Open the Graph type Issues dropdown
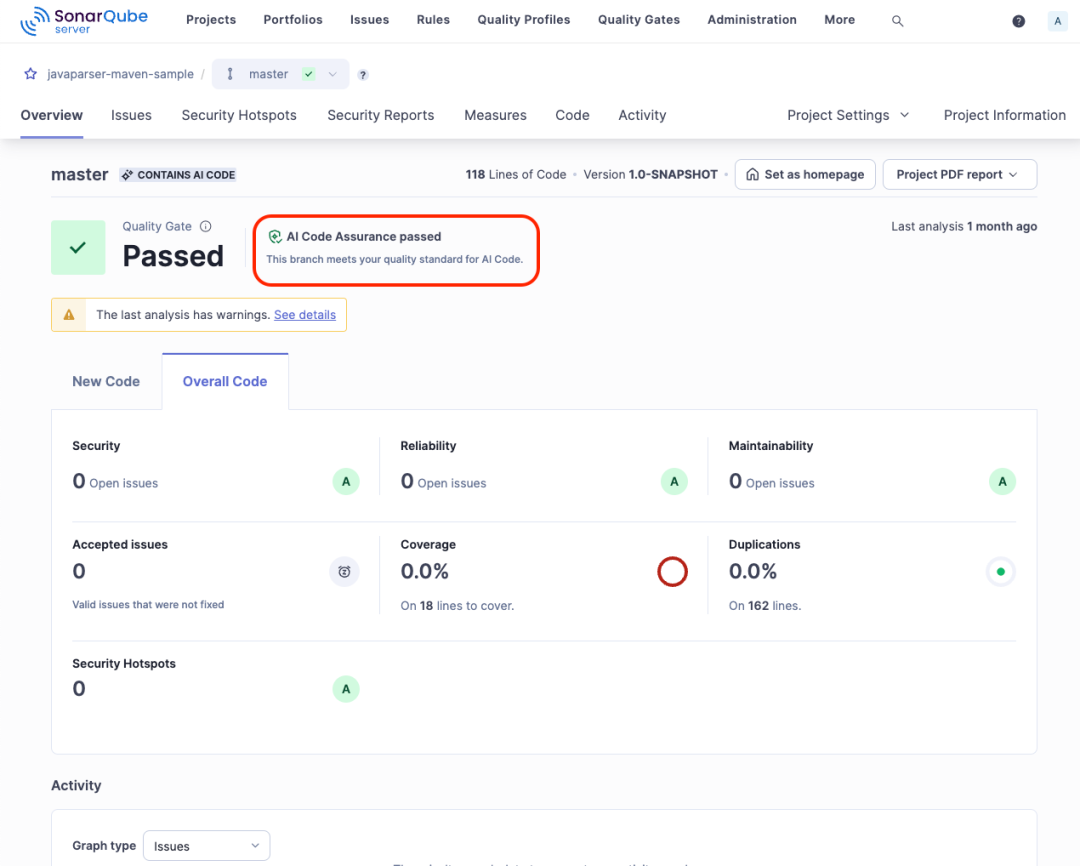Image resolution: width=1080 pixels, height=866 pixels. point(206,845)
